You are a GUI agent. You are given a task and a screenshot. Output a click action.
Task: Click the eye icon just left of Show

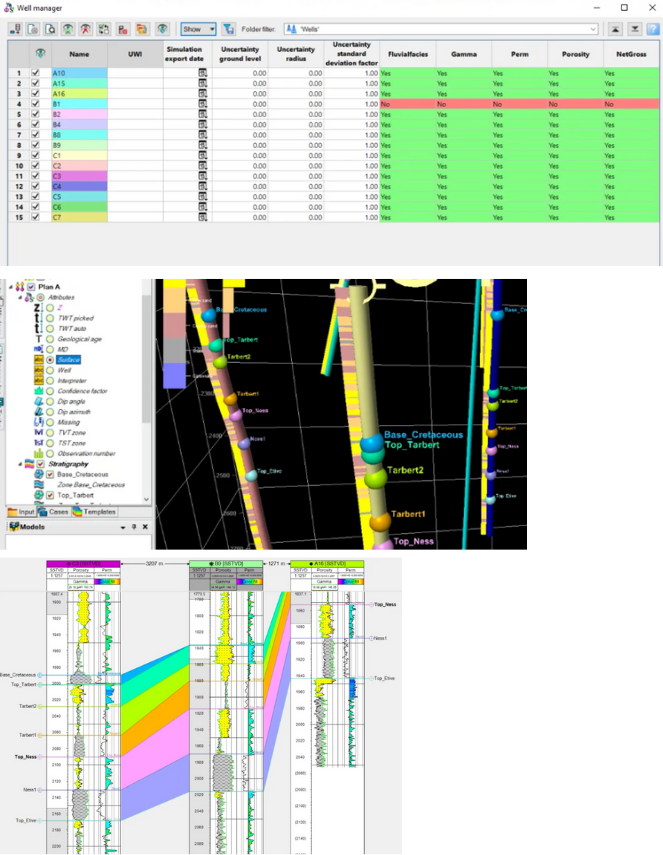(162, 29)
